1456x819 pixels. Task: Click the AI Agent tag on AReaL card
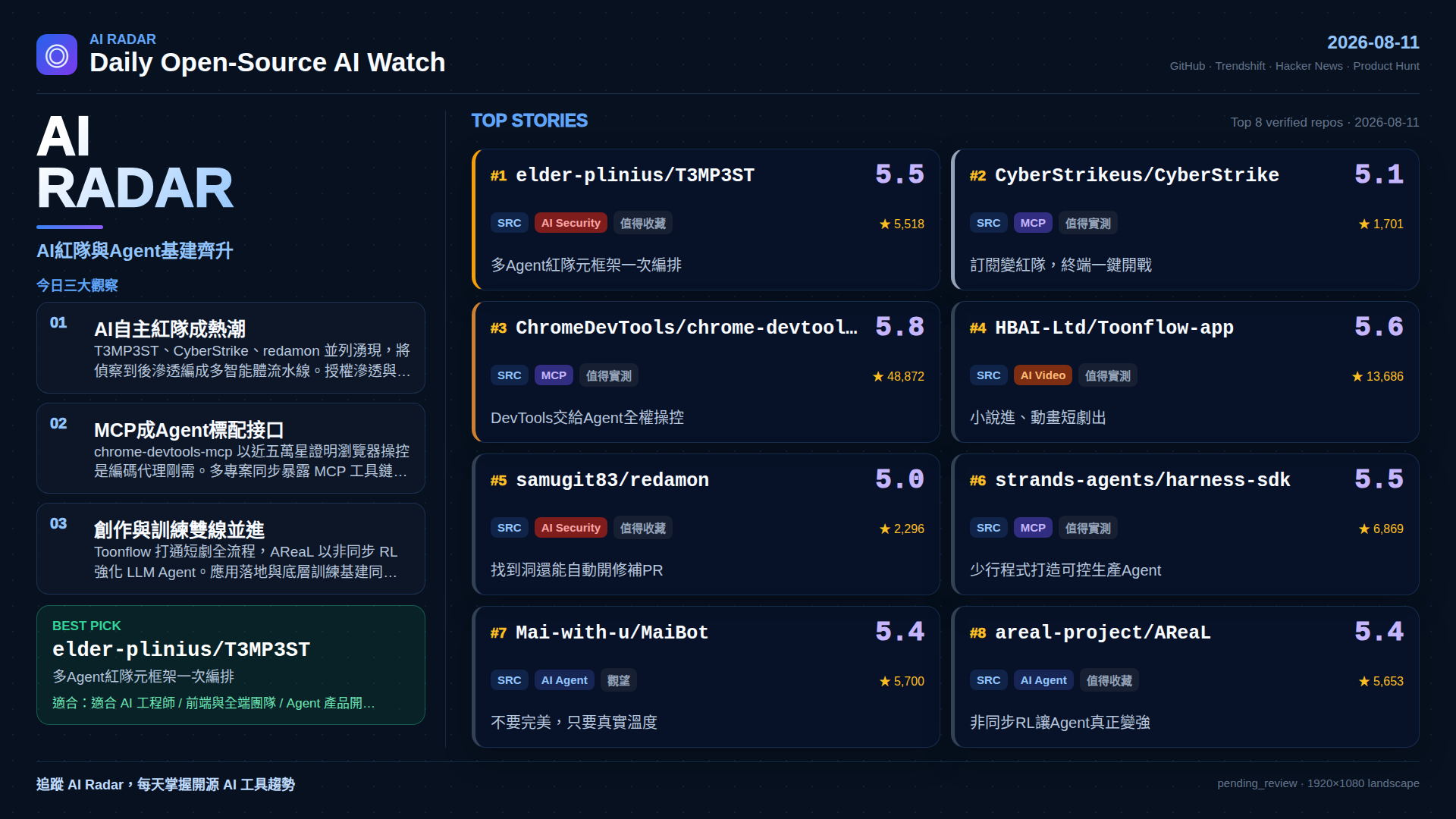pyautogui.click(x=1043, y=680)
